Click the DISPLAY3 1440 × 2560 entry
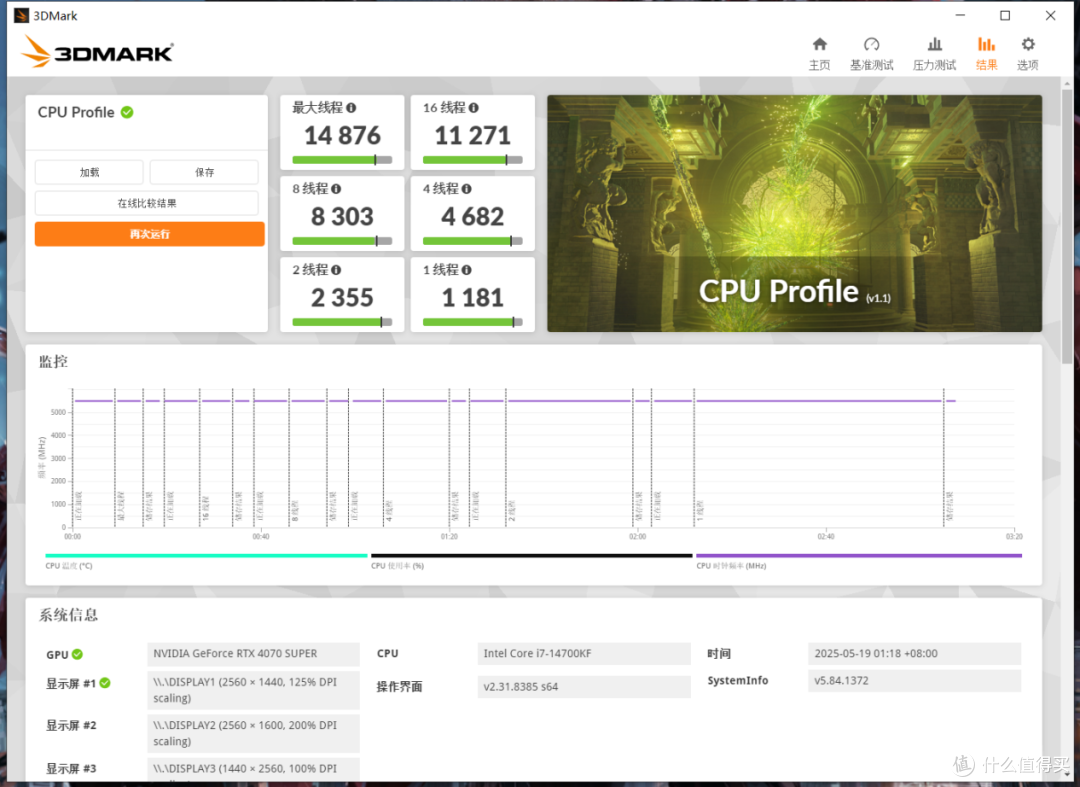The image size is (1080, 787). click(253, 770)
